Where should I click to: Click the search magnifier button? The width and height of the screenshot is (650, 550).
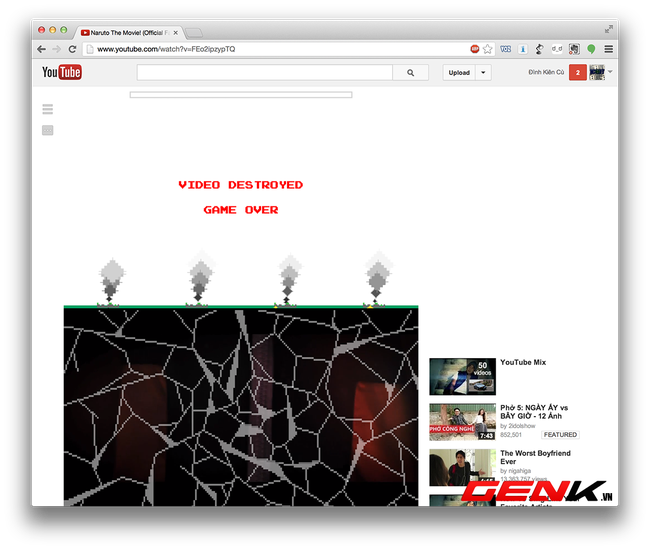[x=410, y=73]
